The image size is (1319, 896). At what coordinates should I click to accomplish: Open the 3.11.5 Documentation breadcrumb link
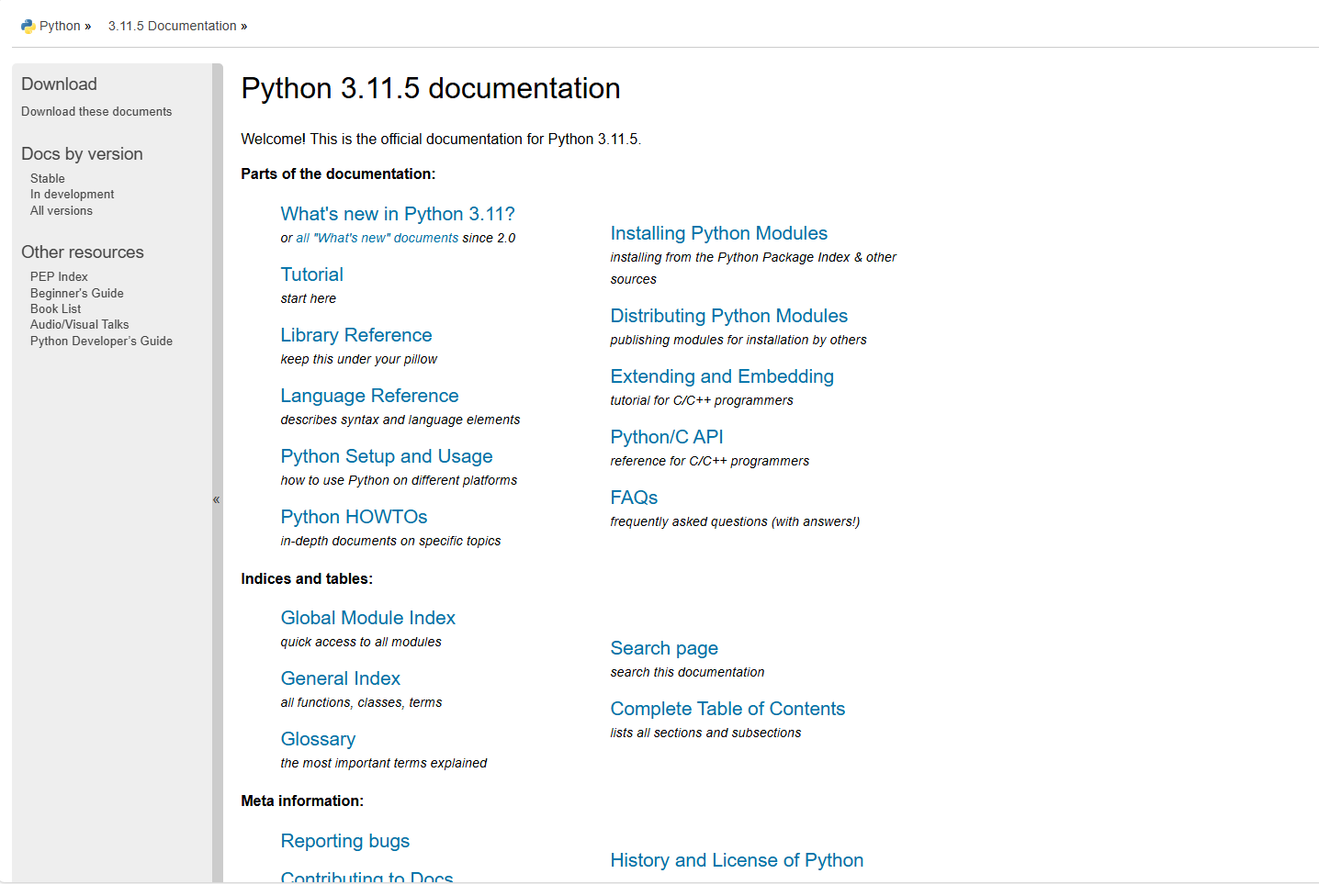click(172, 26)
